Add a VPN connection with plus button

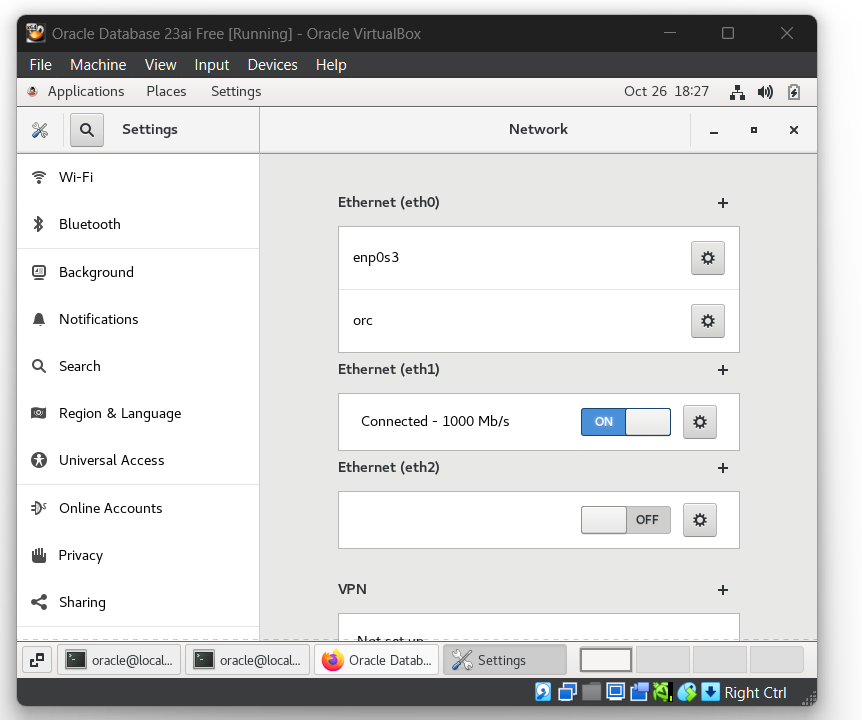tap(722, 590)
